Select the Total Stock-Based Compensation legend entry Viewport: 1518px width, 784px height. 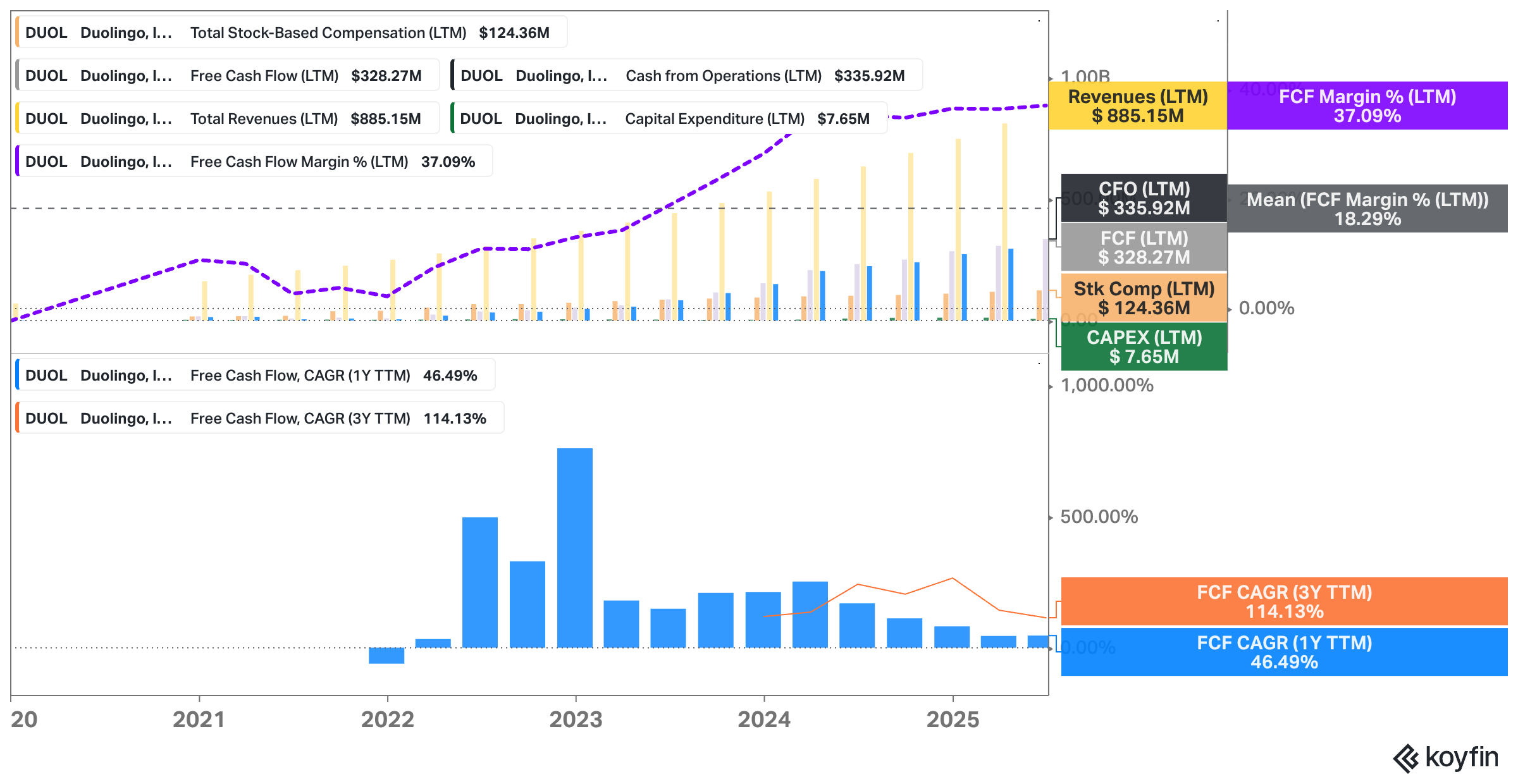(x=291, y=33)
